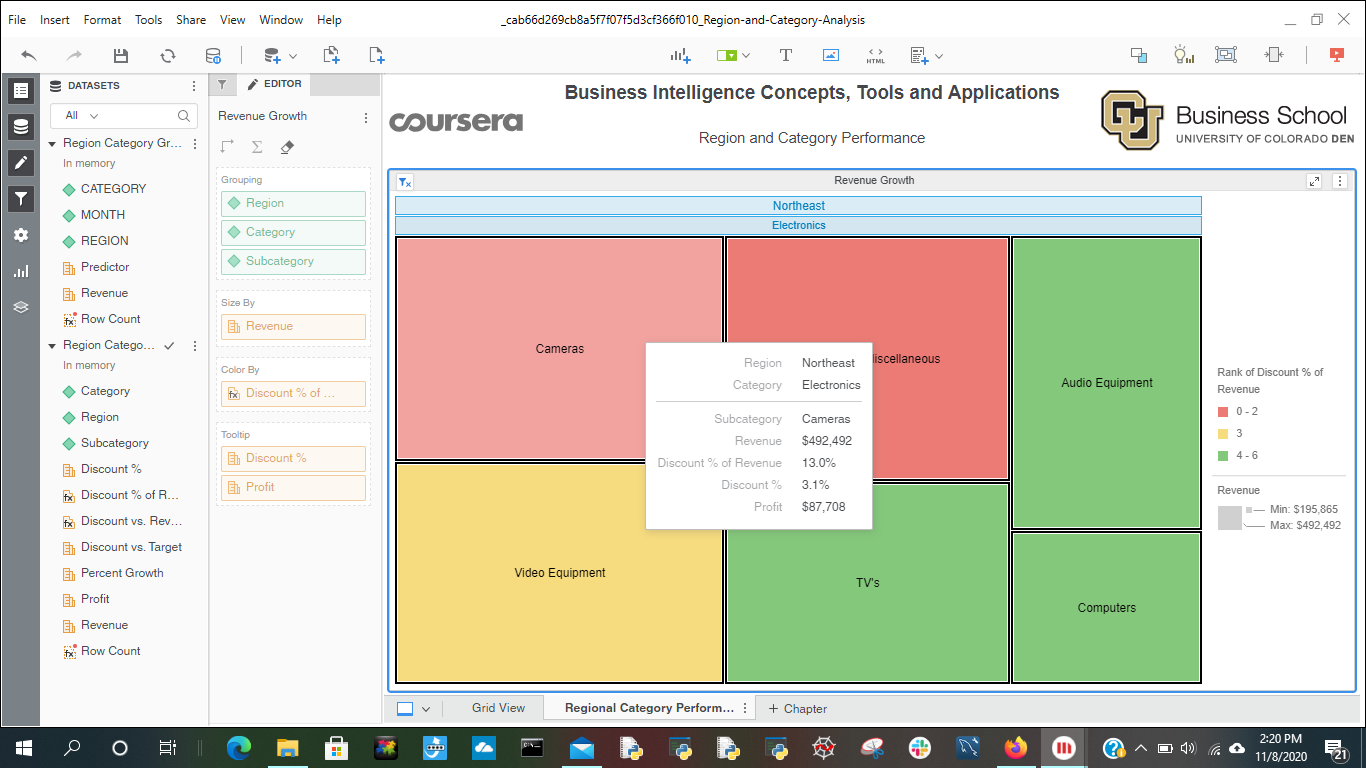Enter presentation mode with red icon

[x=1337, y=56]
